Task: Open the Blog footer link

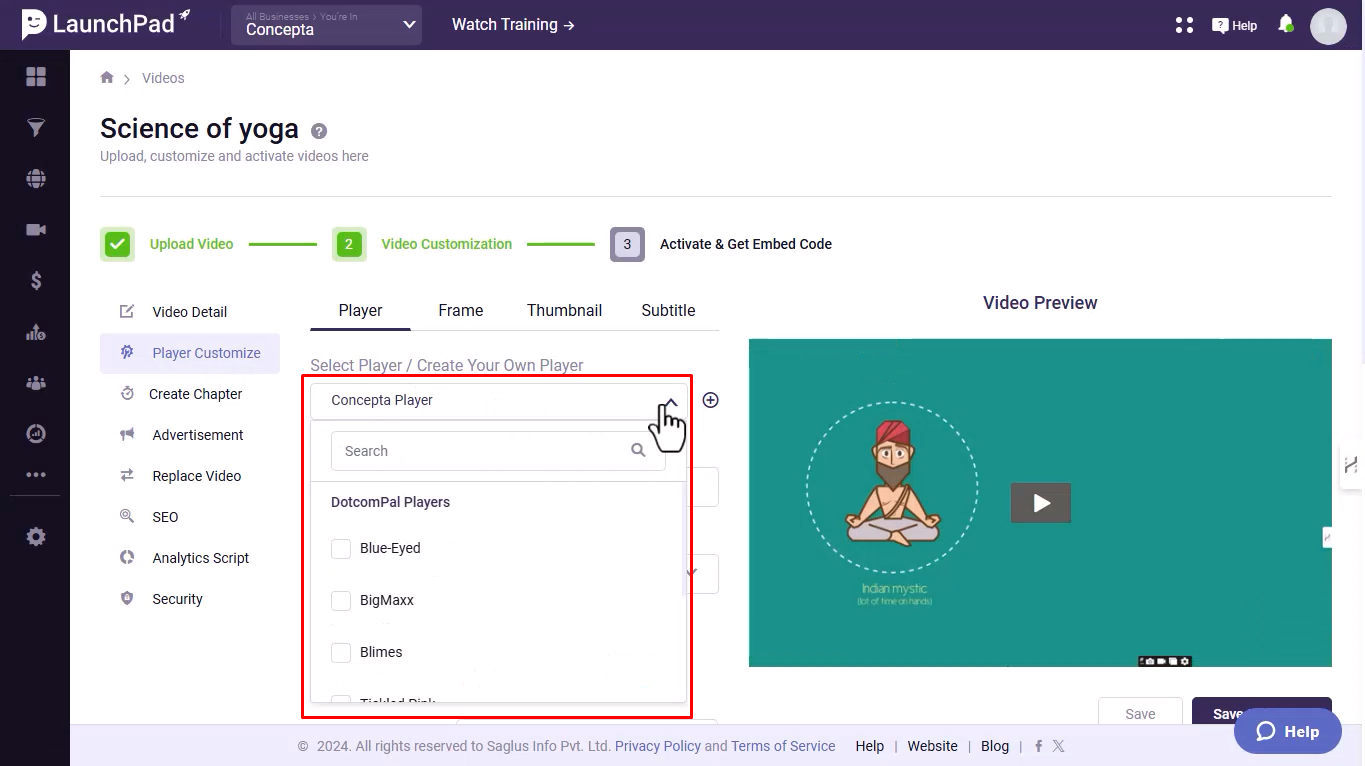Action: pos(995,746)
